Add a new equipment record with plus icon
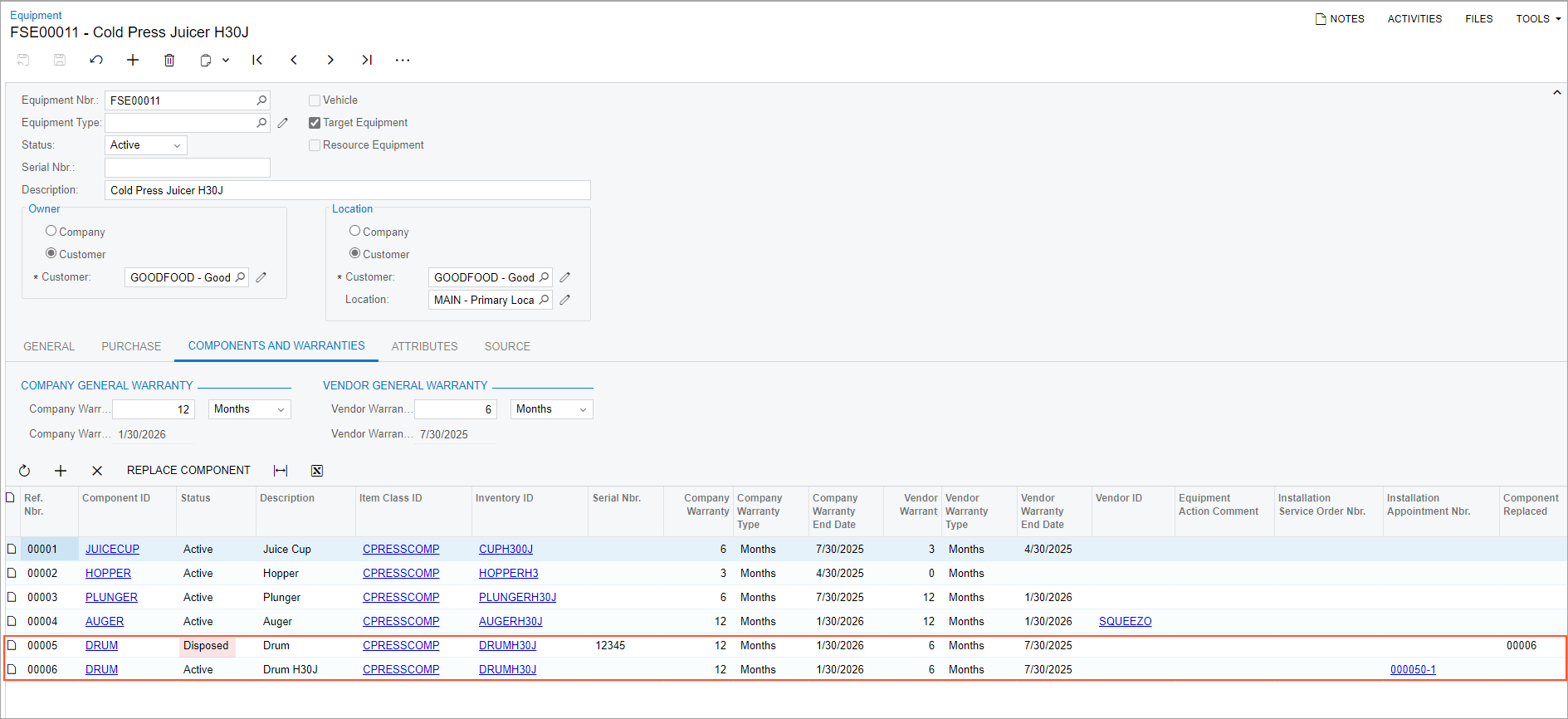Image resolution: width=1568 pixels, height=719 pixels. click(133, 60)
